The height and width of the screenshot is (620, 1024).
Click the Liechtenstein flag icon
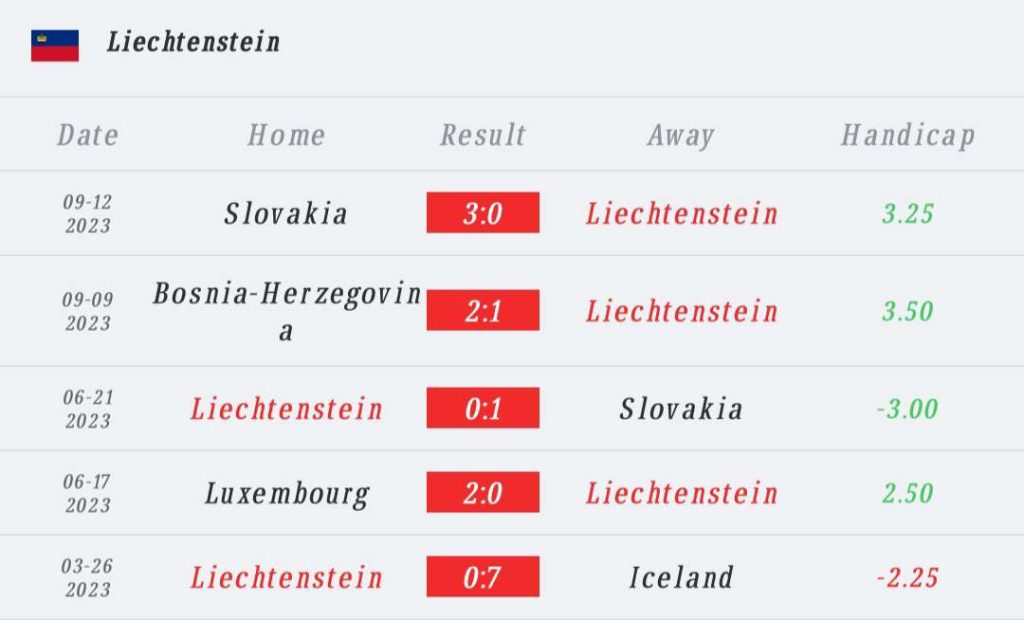tap(55, 46)
